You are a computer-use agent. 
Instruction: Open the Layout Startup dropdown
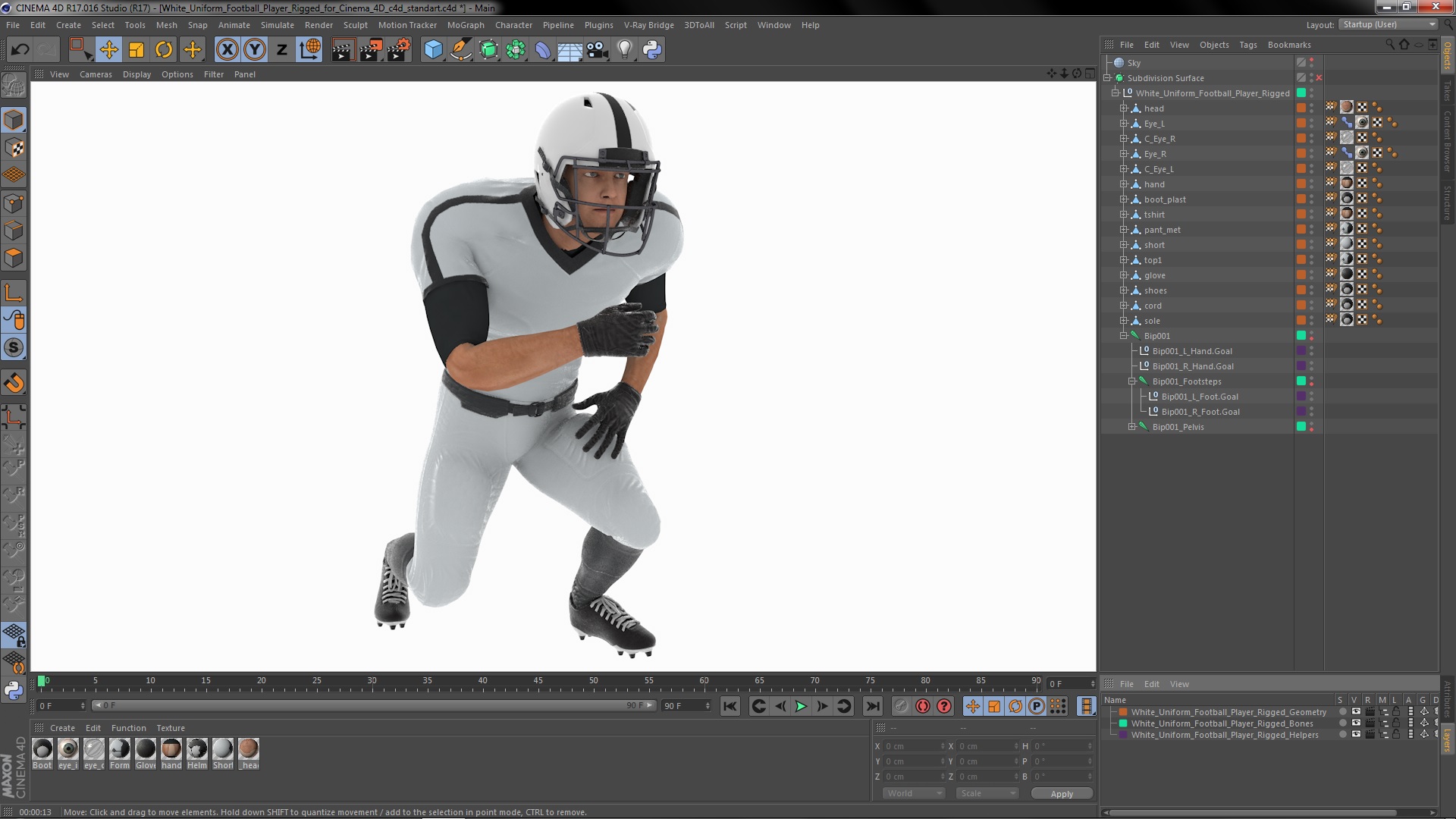point(1387,25)
